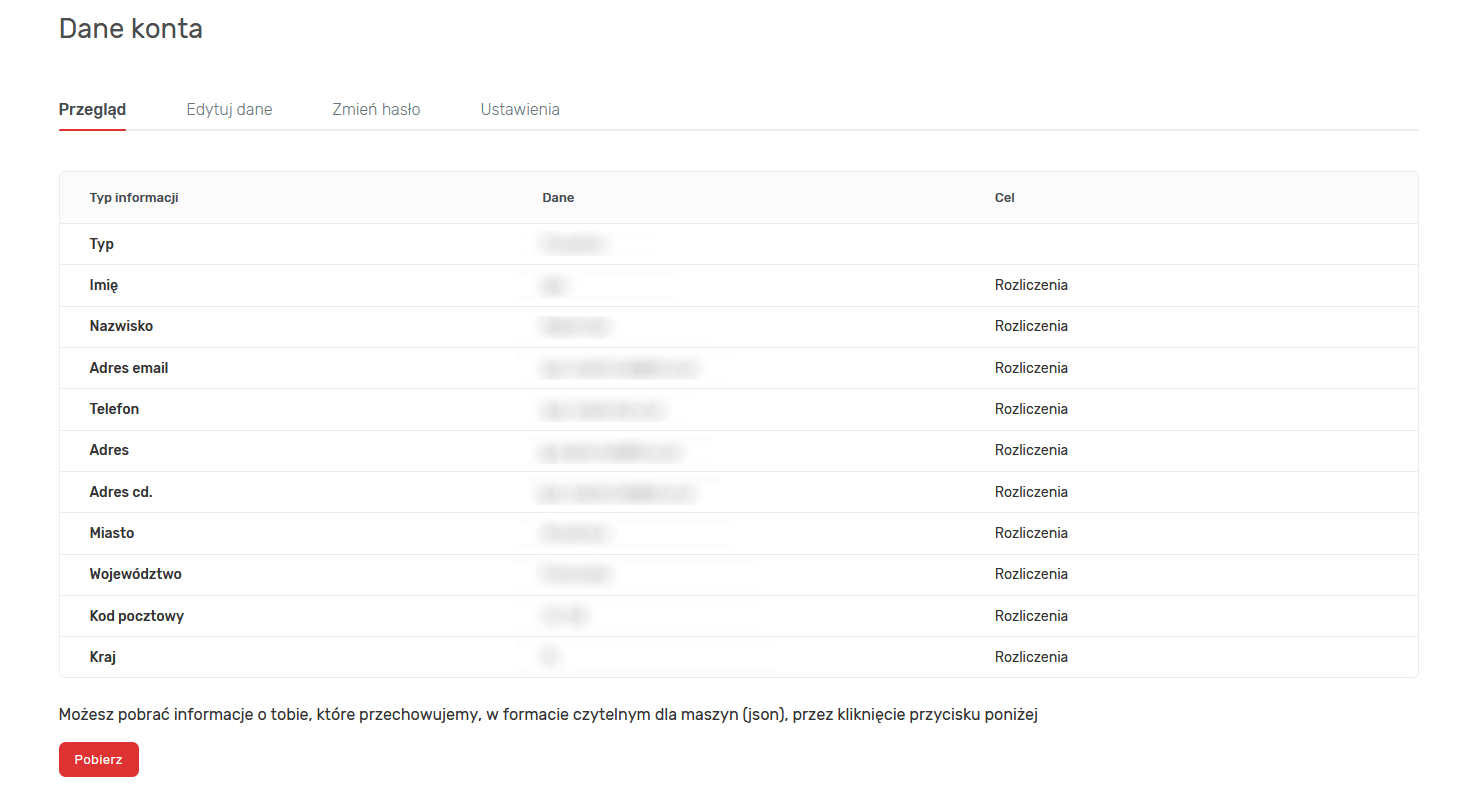
Task: Select the Nazwisko row label
Action: 121,326
